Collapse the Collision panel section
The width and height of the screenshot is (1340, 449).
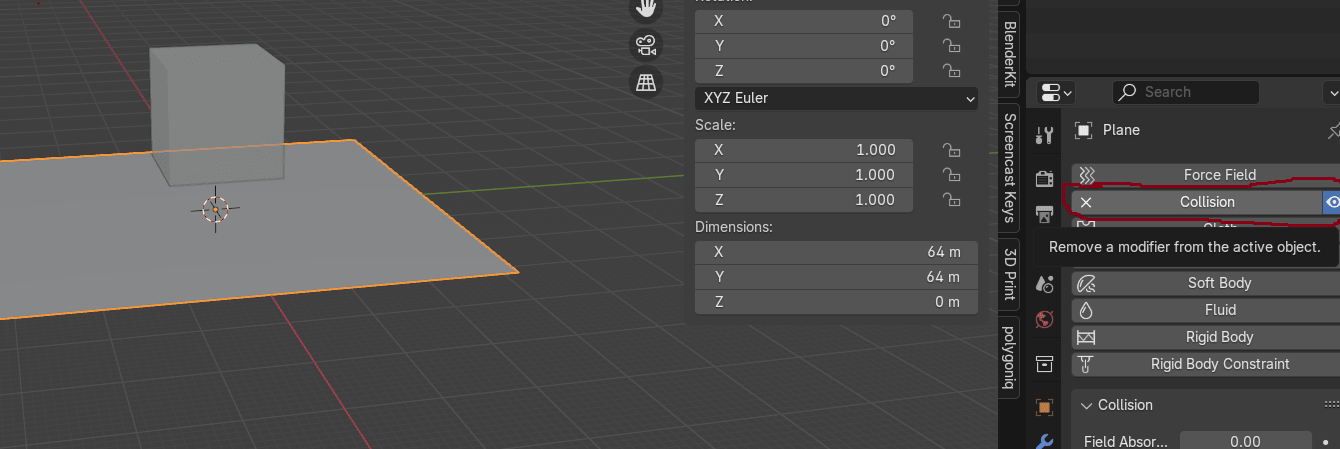[x=1086, y=405]
